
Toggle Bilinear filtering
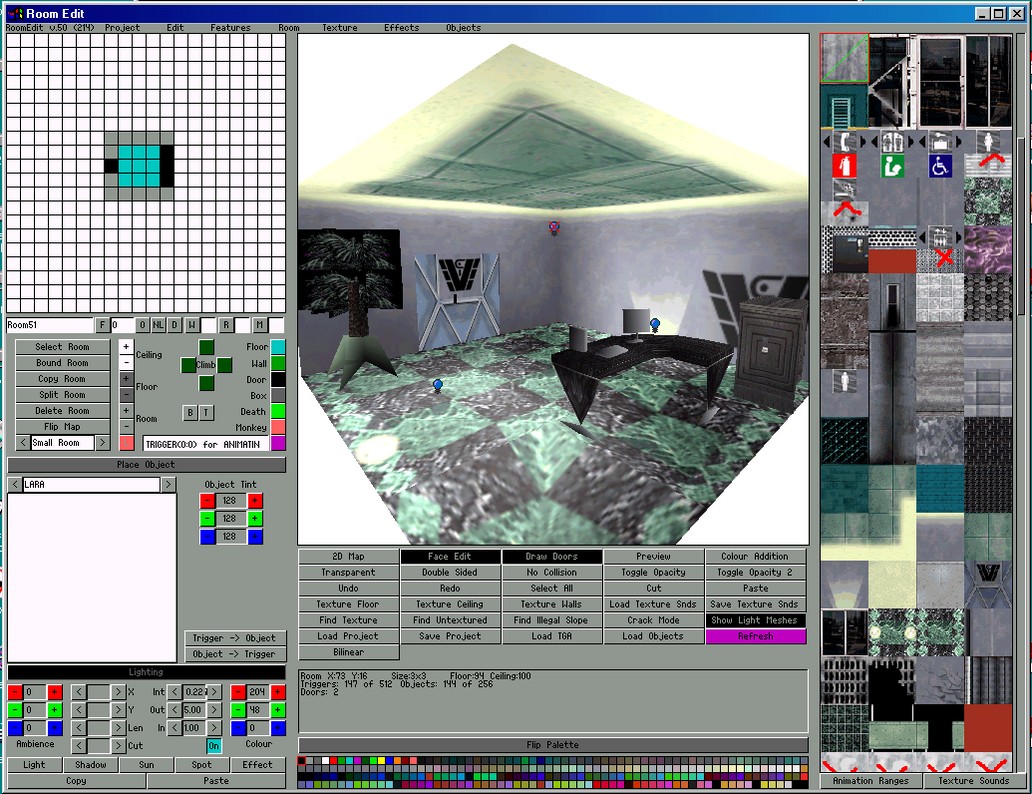point(348,652)
